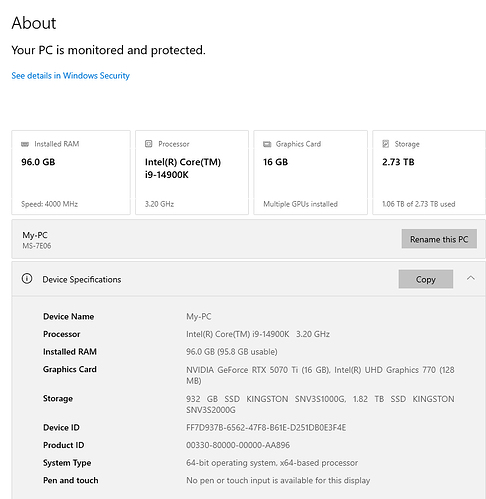Click the graphics card icon in Graphics Card card
This screenshot has width=486, height=499.
coord(267,144)
